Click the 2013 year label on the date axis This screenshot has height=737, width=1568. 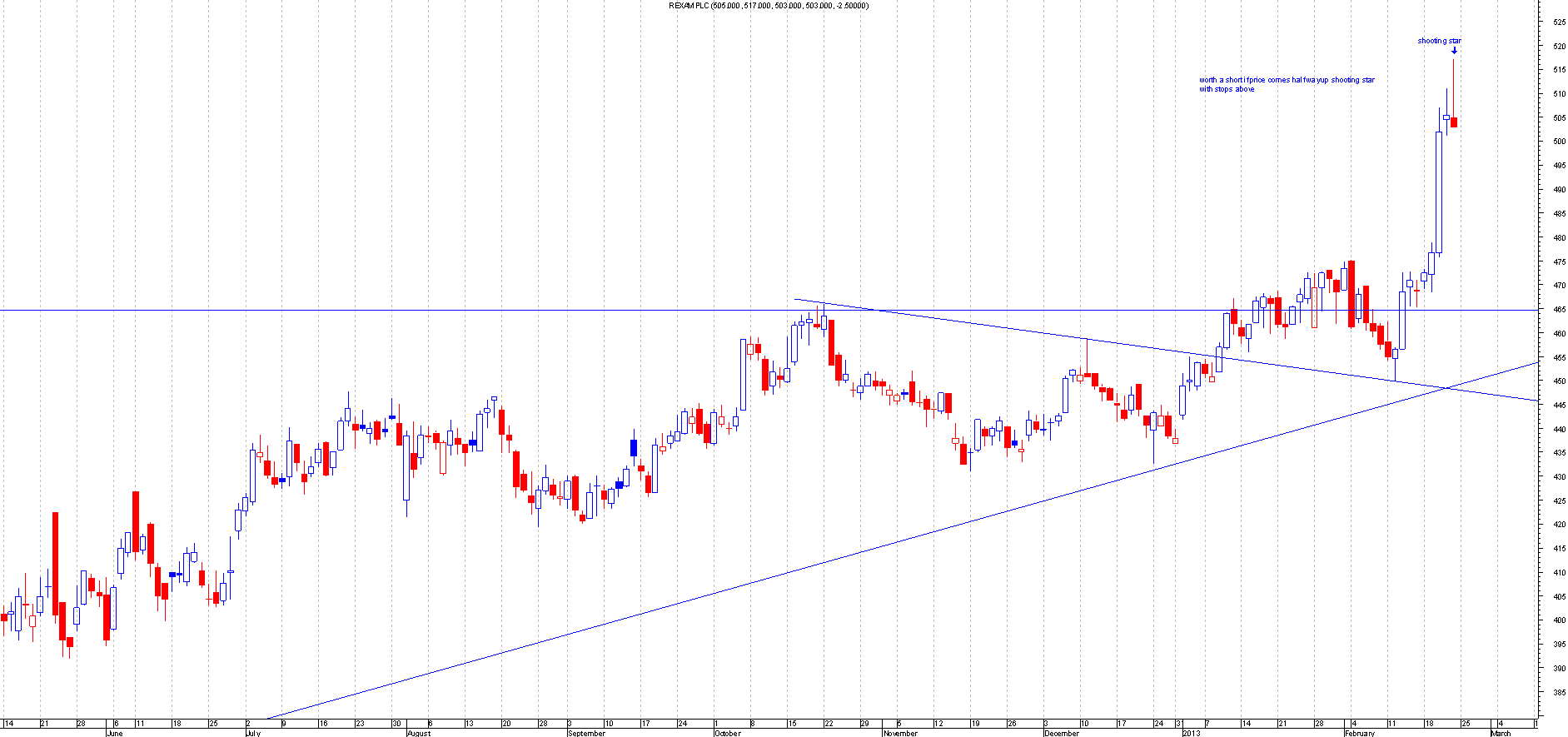[x=1192, y=734]
